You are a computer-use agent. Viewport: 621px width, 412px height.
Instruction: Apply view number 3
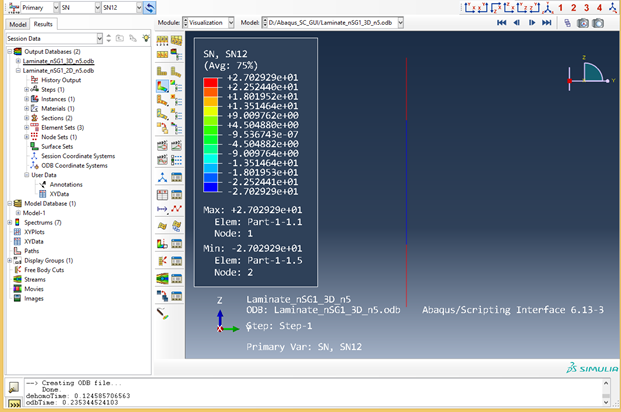[587, 8]
